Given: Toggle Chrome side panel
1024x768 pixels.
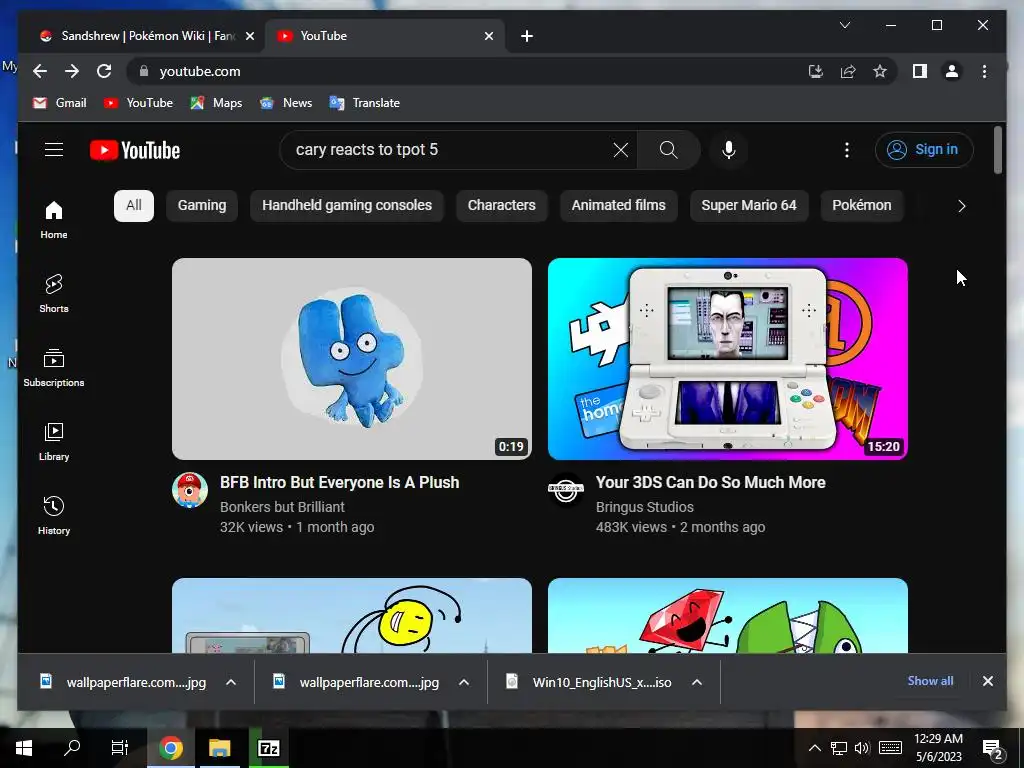Looking at the screenshot, I should [920, 71].
